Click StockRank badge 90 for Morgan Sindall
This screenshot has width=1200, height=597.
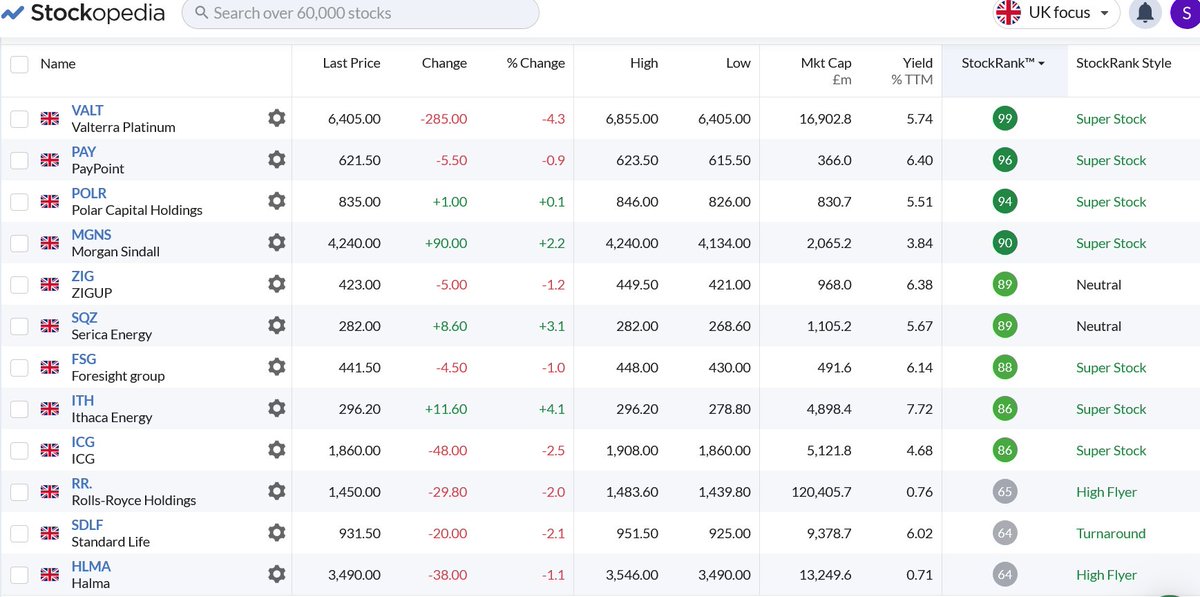1005,243
